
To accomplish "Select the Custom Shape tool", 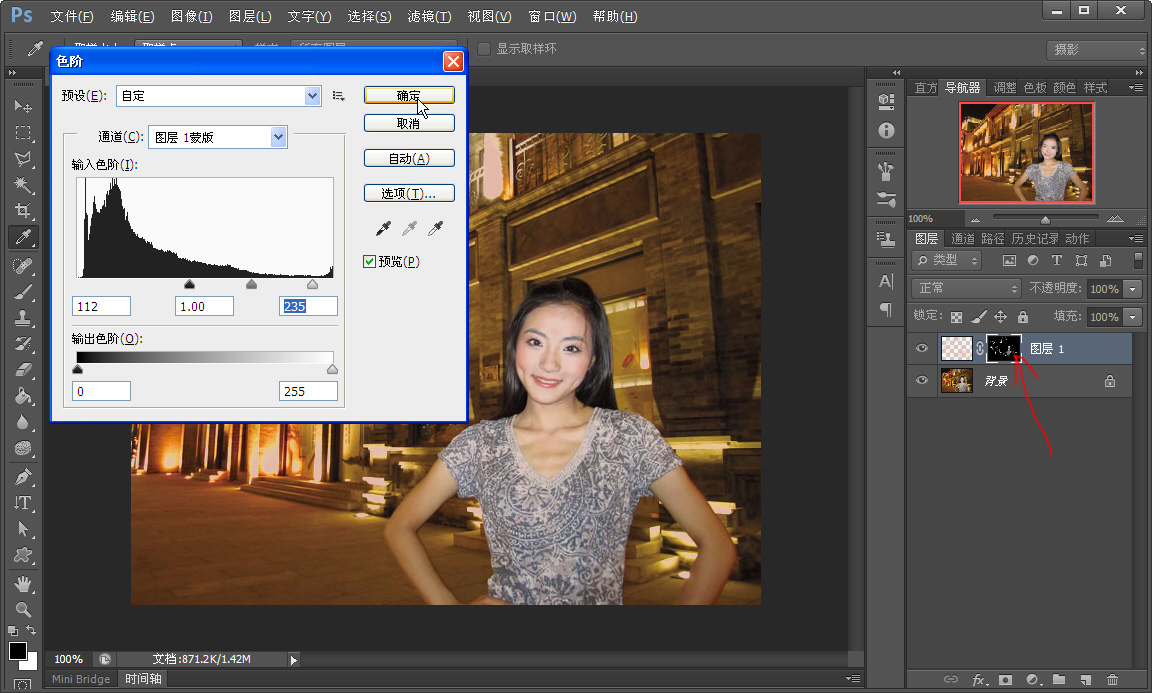I will 23,556.
